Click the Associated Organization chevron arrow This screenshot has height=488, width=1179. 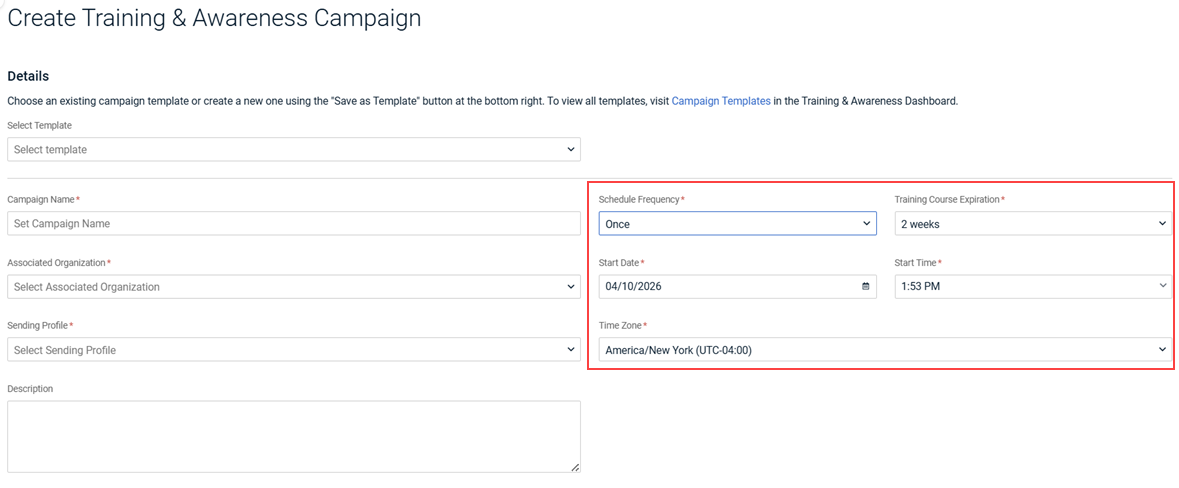click(571, 287)
